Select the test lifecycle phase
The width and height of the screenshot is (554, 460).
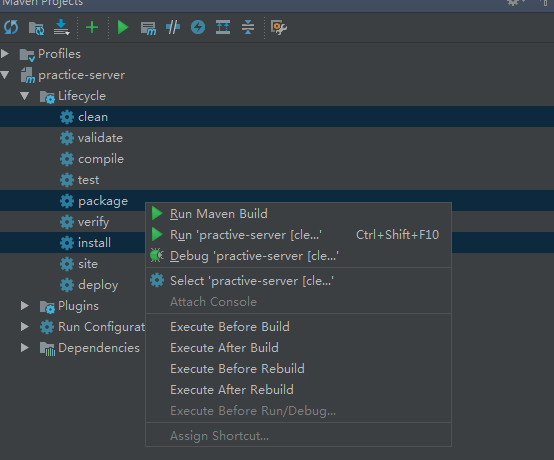[x=88, y=180]
